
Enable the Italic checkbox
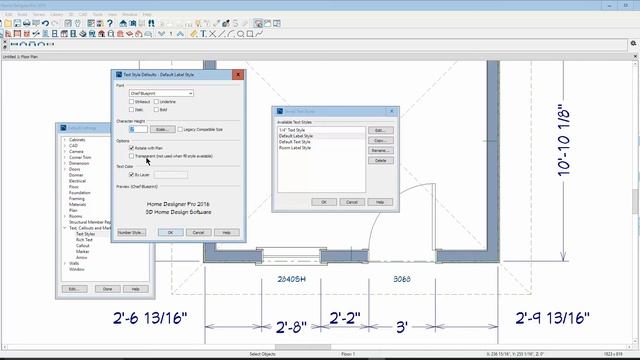coord(131,110)
